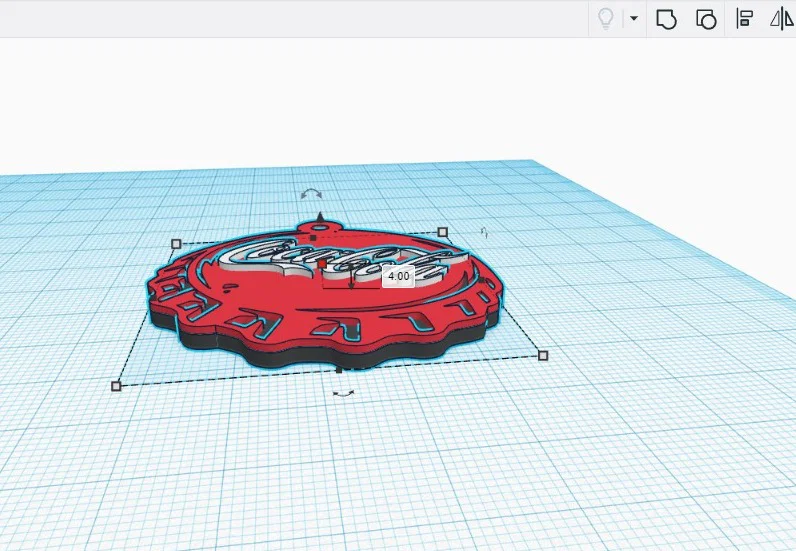The height and width of the screenshot is (551, 796).
Task: Click the right-side rotation arrow handle
Action: point(485,233)
